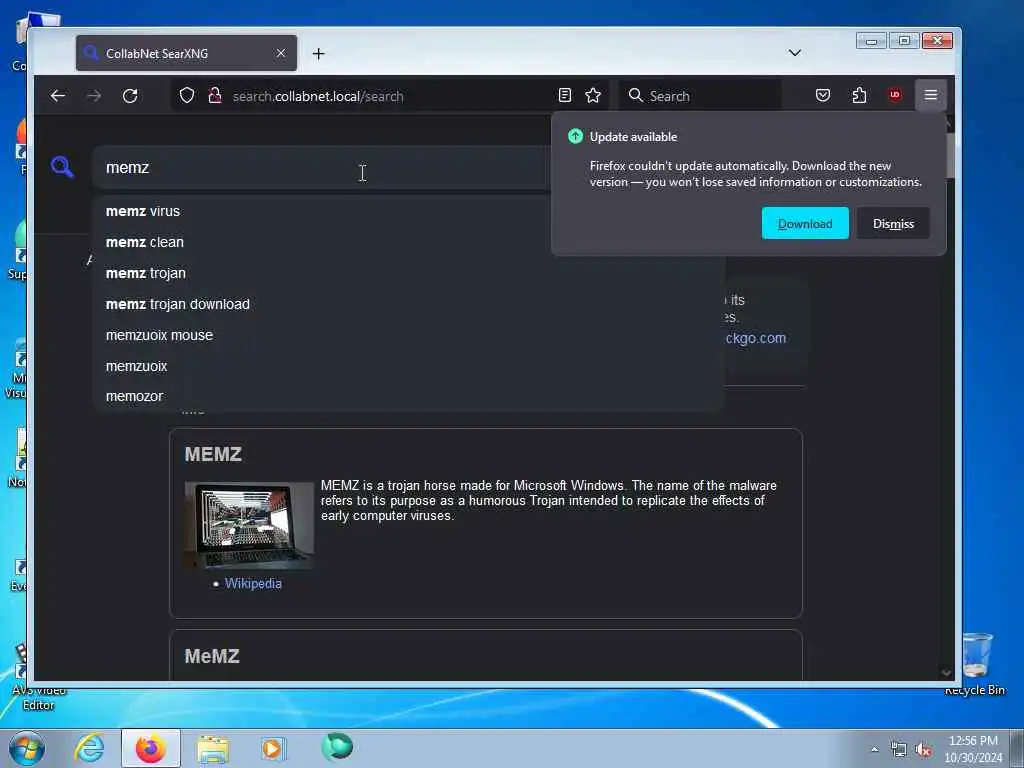Go back with the browser back arrow
The width and height of the screenshot is (1024, 768).
(57, 96)
